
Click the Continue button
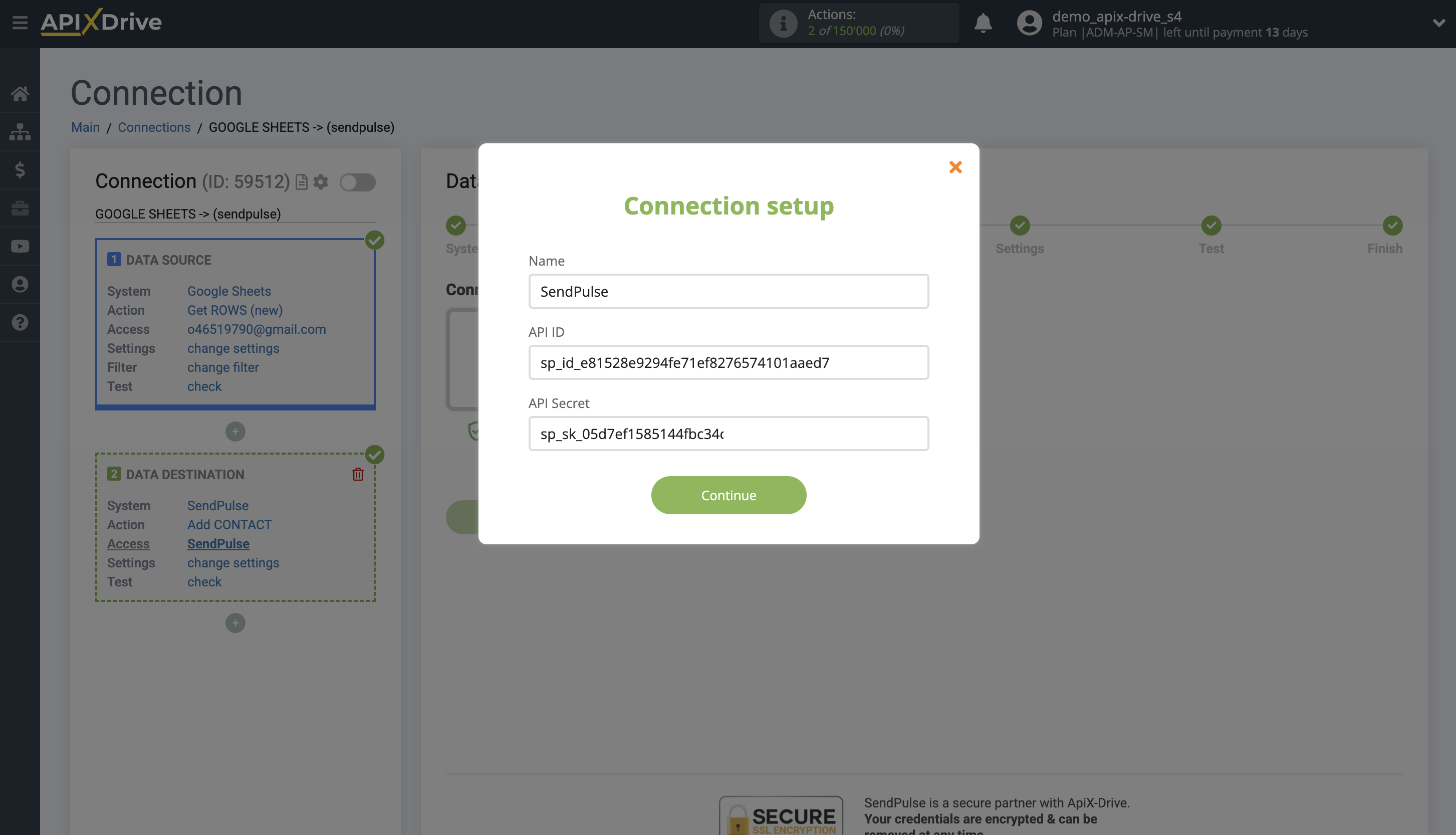pyautogui.click(x=729, y=495)
